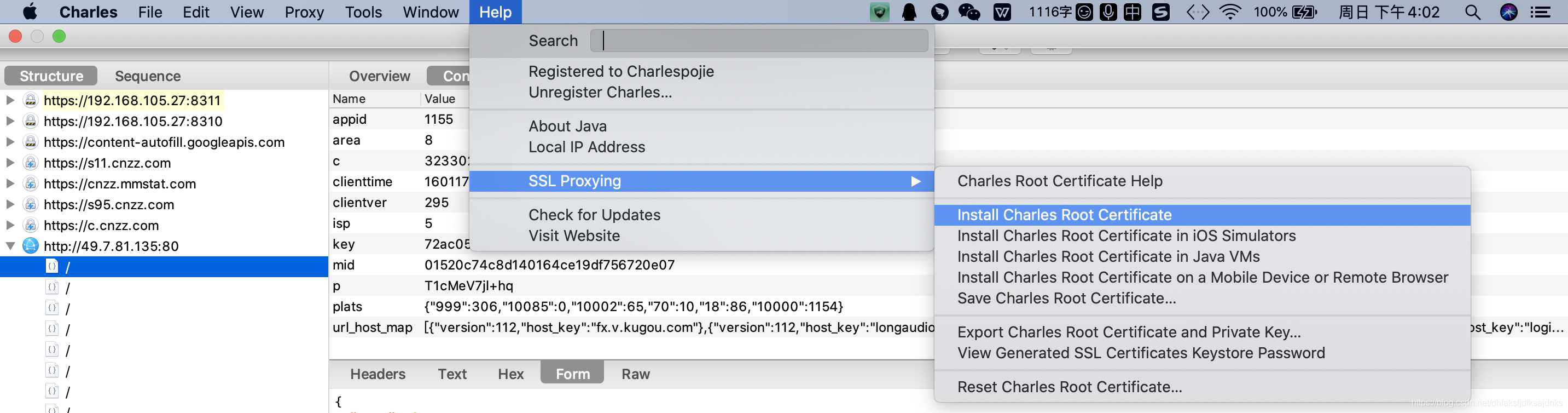The height and width of the screenshot is (413, 1568).
Task: Click lock icon of 192.168.105.27:8311 host
Action: 31,100
